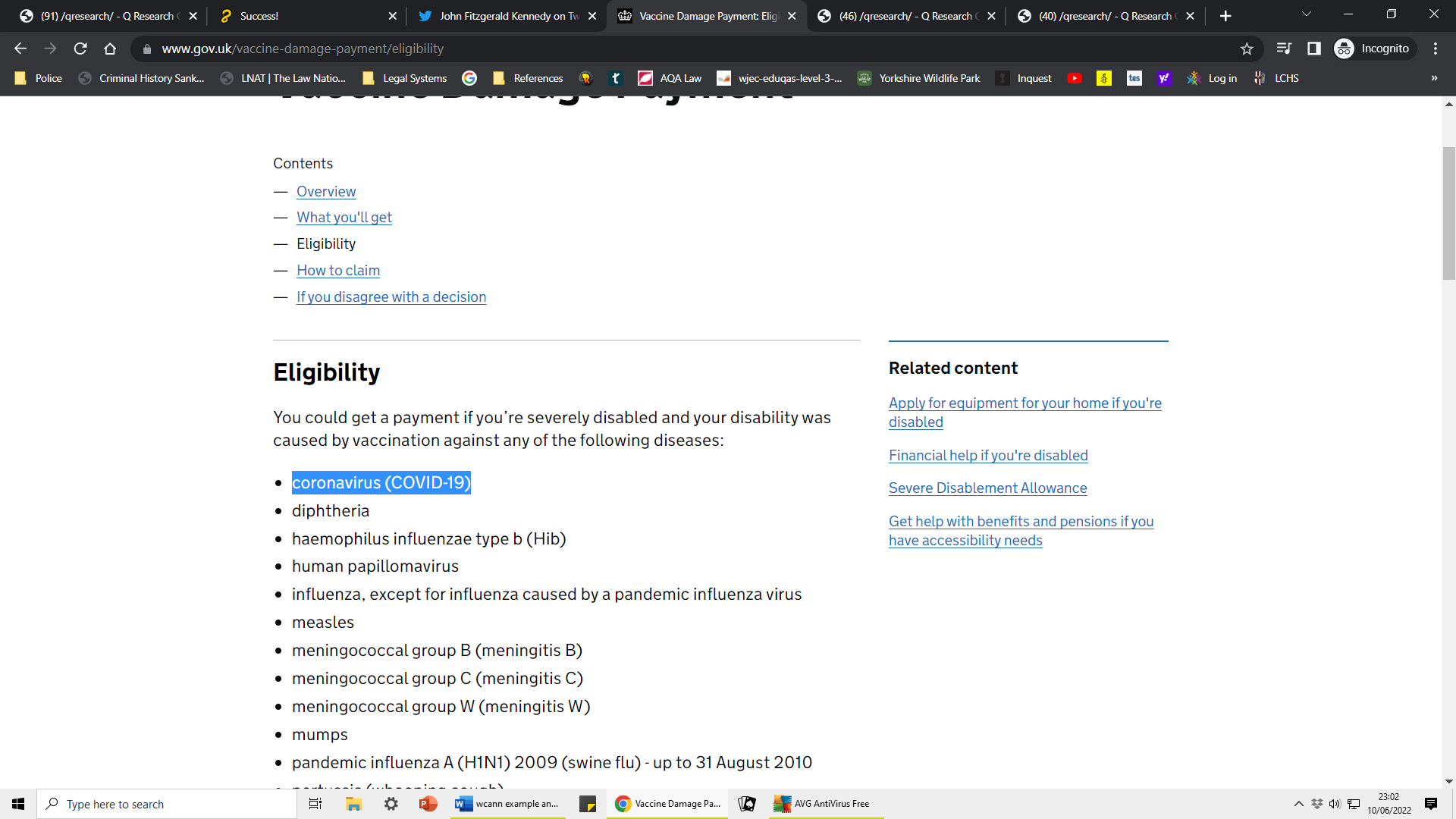
Task: Open the browser home page
Action: point(110,49)
